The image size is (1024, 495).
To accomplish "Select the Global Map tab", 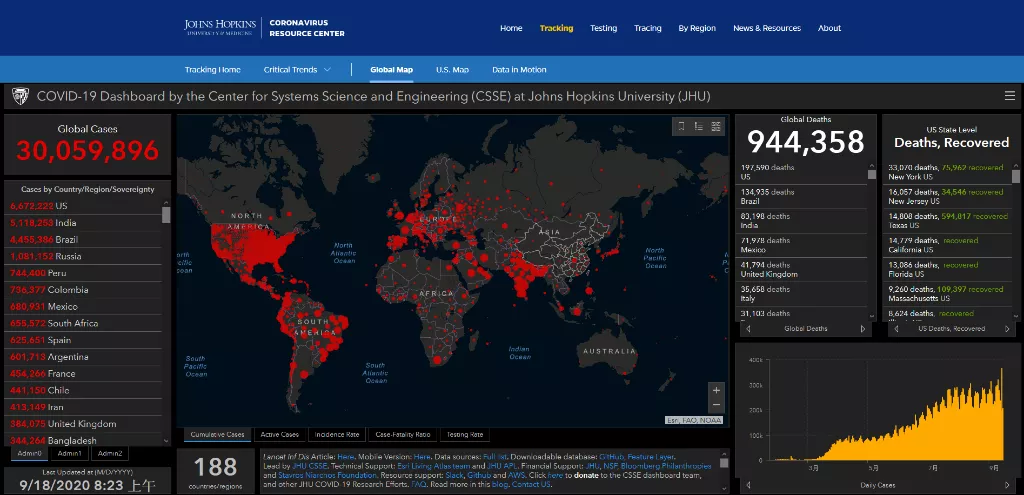I will tap(391, 70).
